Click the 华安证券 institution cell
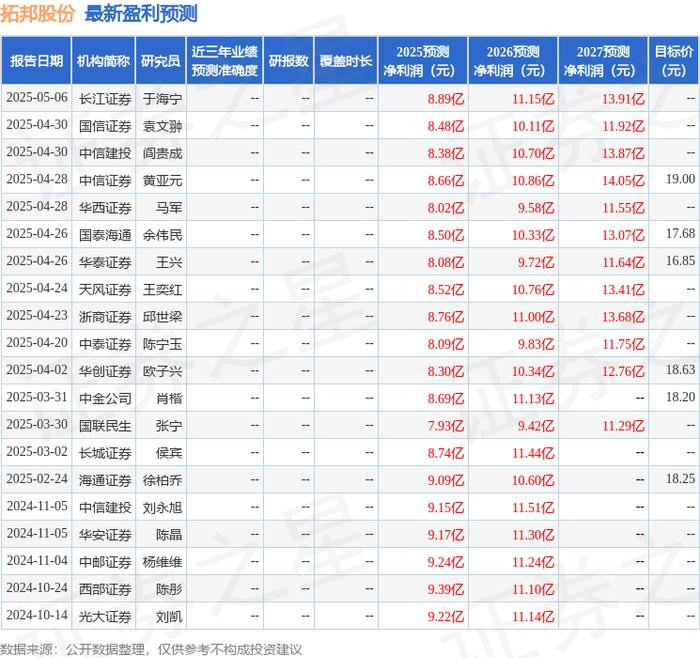The width and height of the screenshot is (700, 658). tap(105, 535)
